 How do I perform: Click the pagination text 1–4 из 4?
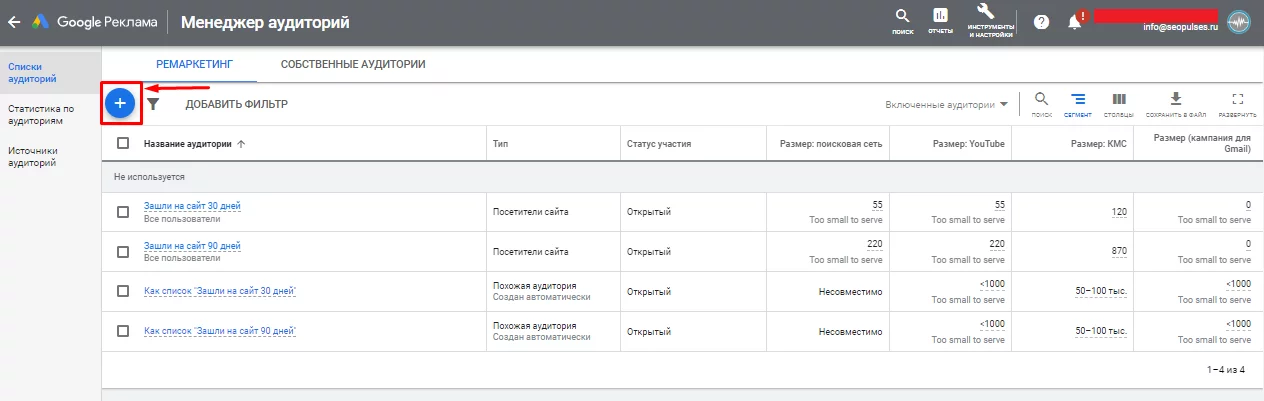[x=1226, y=370]
